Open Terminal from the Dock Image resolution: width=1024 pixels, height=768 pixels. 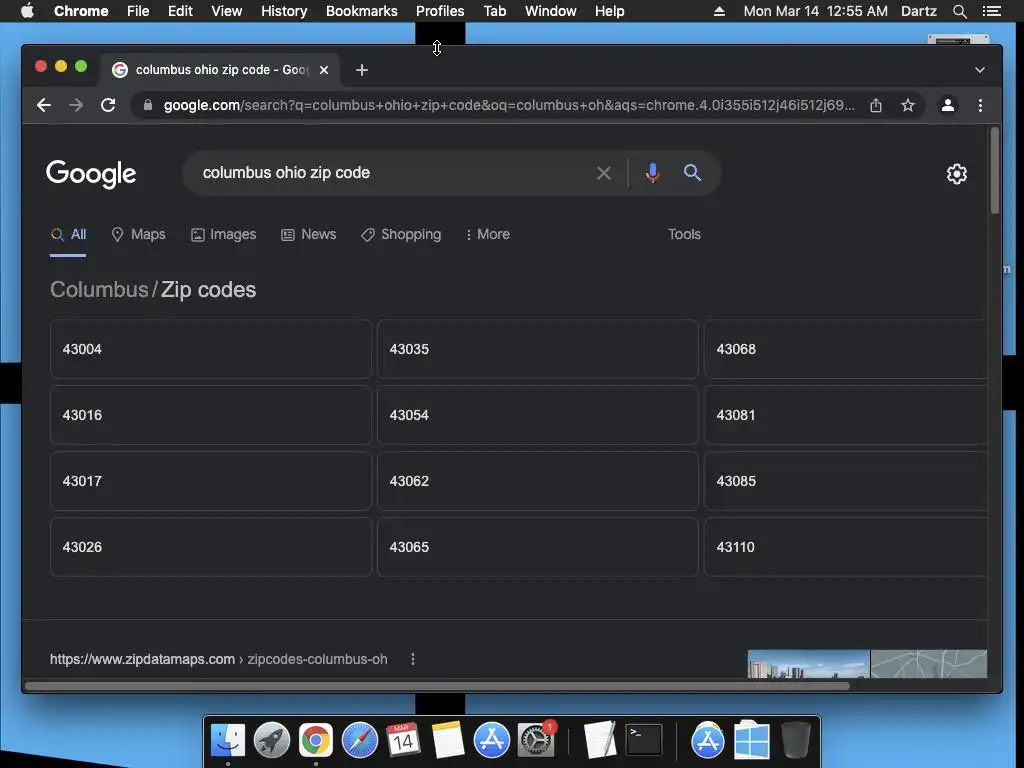[x=644, y=741]
